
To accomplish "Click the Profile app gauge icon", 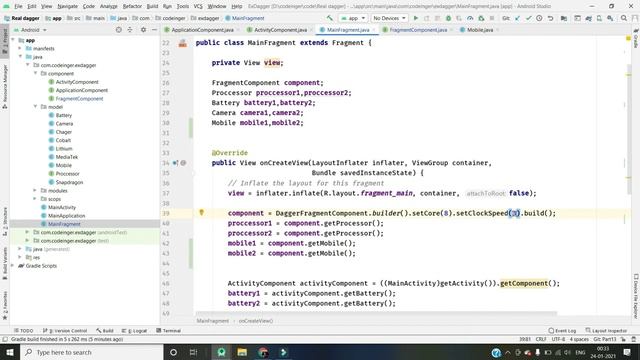I will click(470, 18).
